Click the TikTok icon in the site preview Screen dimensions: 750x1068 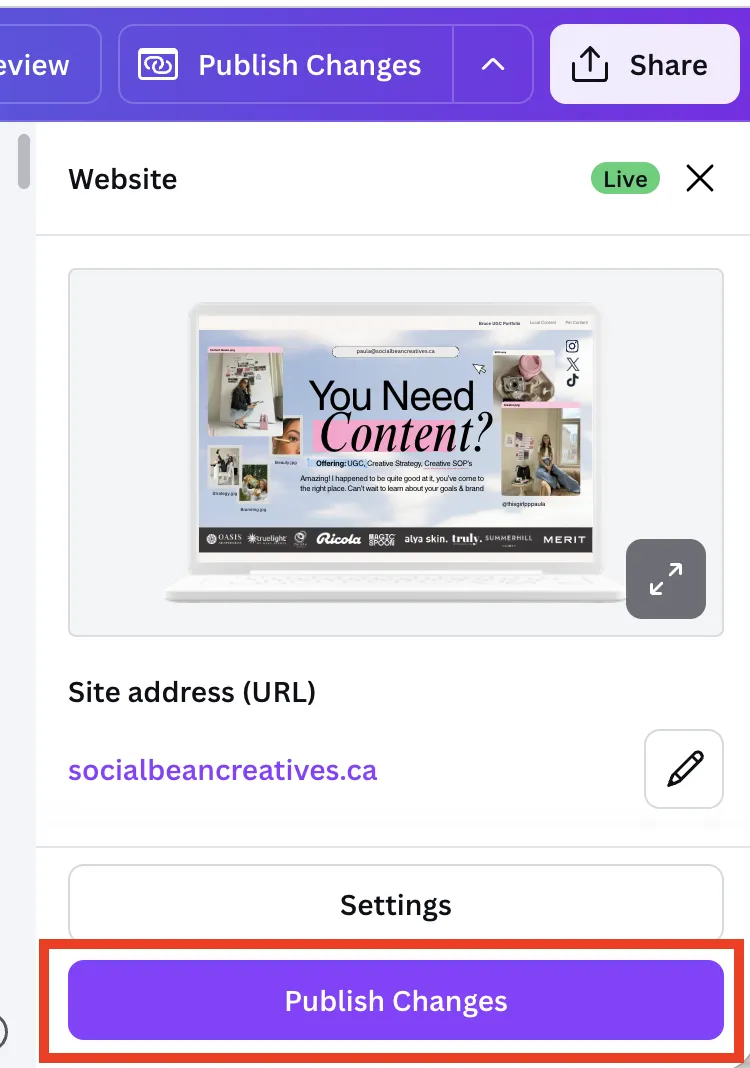click(x=572, y=380)
